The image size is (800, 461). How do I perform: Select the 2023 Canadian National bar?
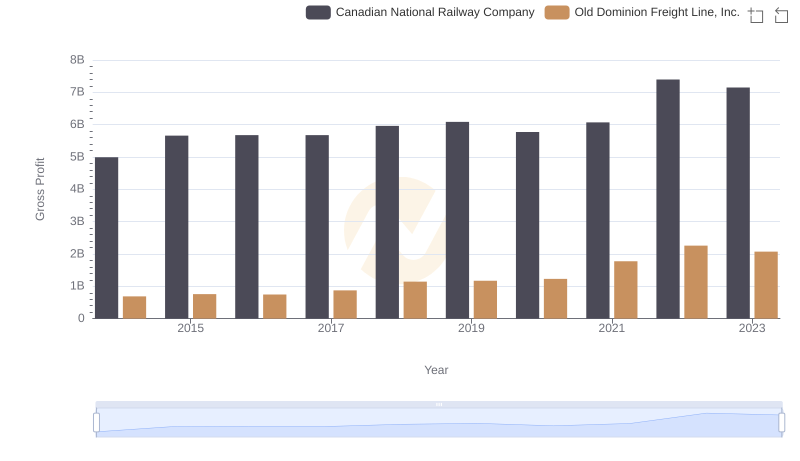tap(738, 203)
